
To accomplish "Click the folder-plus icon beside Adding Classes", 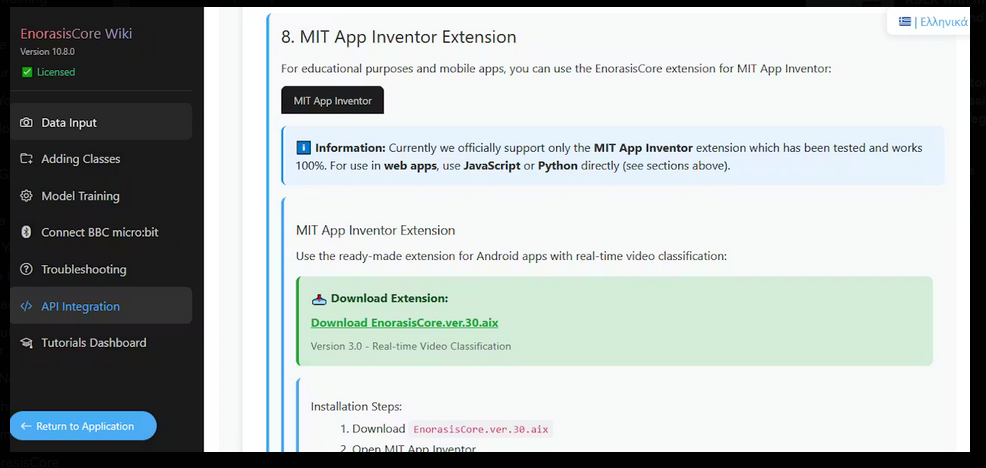I will [x=26, y=159].
